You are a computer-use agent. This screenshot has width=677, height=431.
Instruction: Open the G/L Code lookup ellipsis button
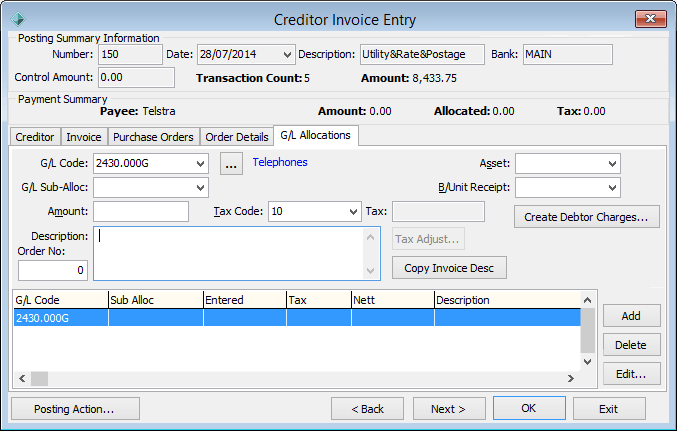tap(231, 164)
